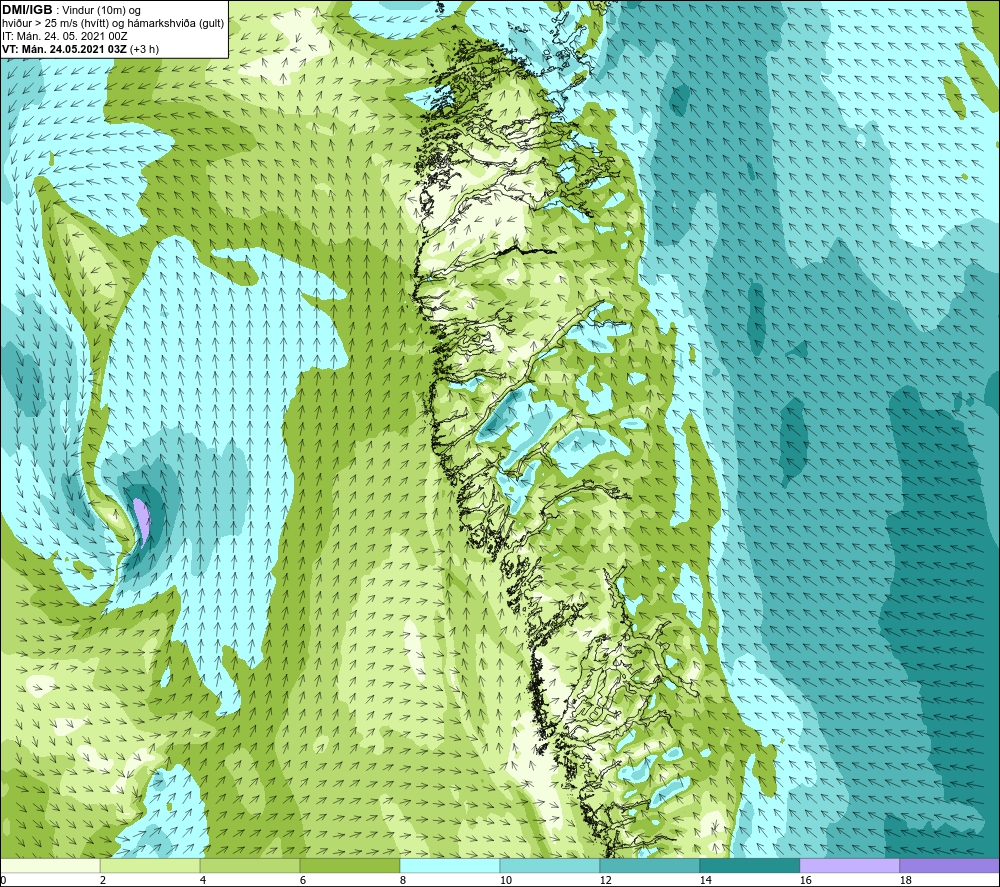The height and width of the screenshot is (887, 1000).
Task: Click the scale number "8" under the legend
Action: (x=402, y=880)
